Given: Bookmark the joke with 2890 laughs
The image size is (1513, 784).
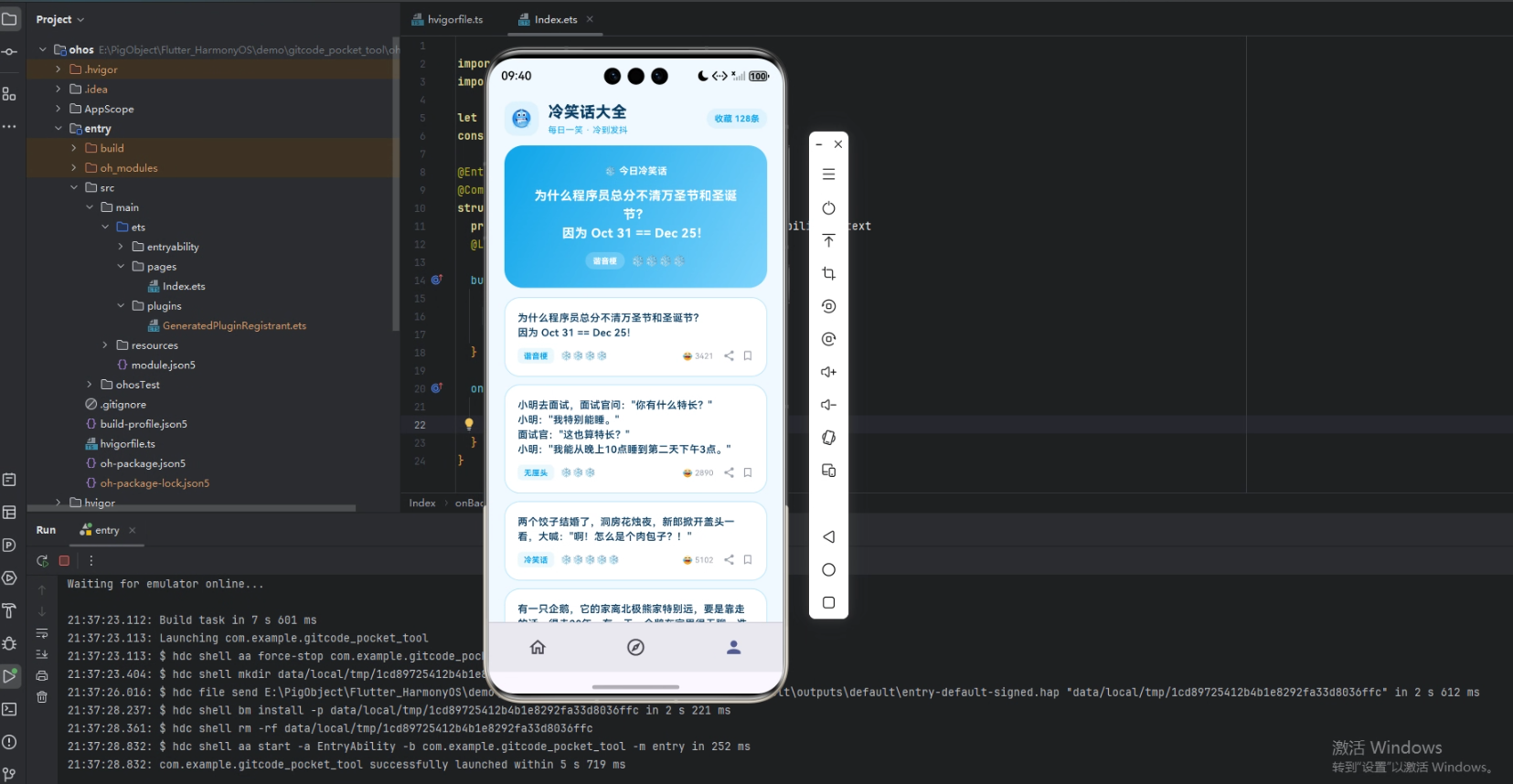Looking at the screenshot, I should pyautogui.click(x=748, y=472).
